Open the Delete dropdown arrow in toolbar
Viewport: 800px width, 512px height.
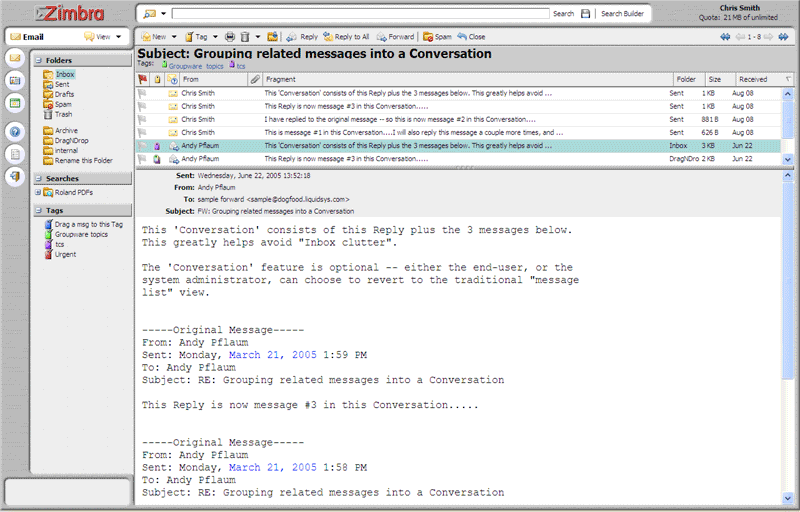coord(258,37)
